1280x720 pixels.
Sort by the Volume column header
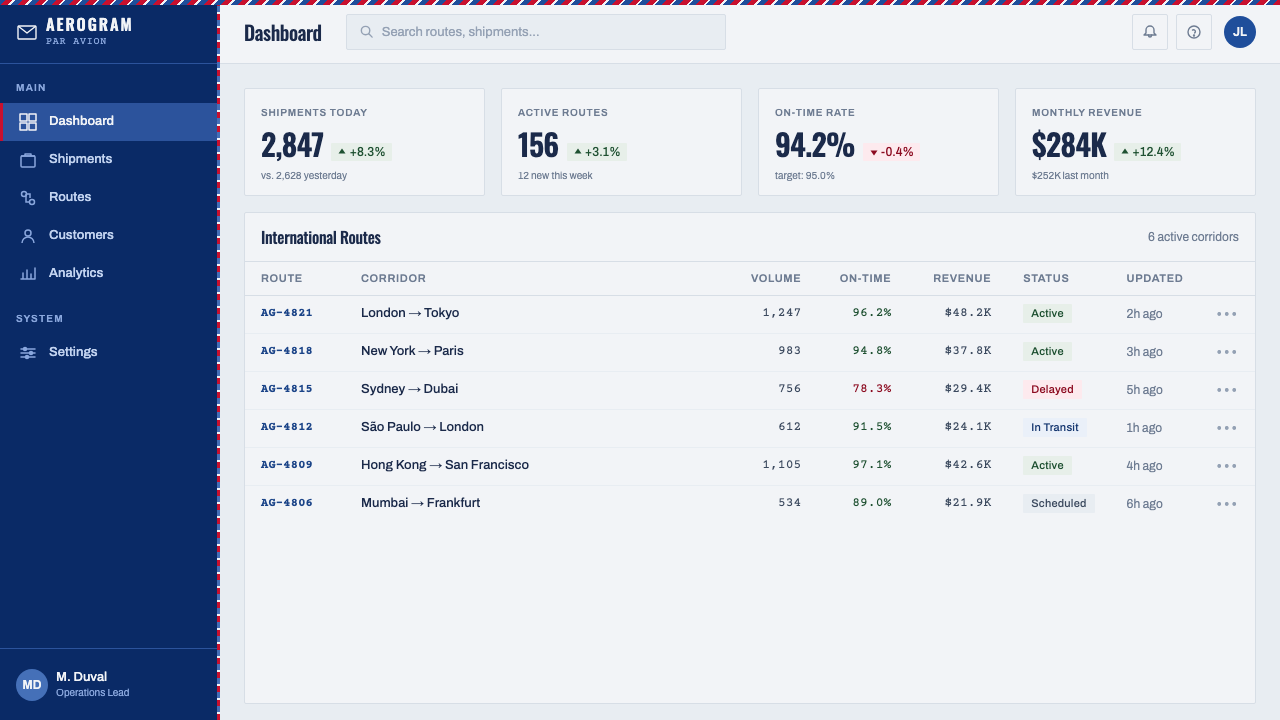tap(776, 279)
